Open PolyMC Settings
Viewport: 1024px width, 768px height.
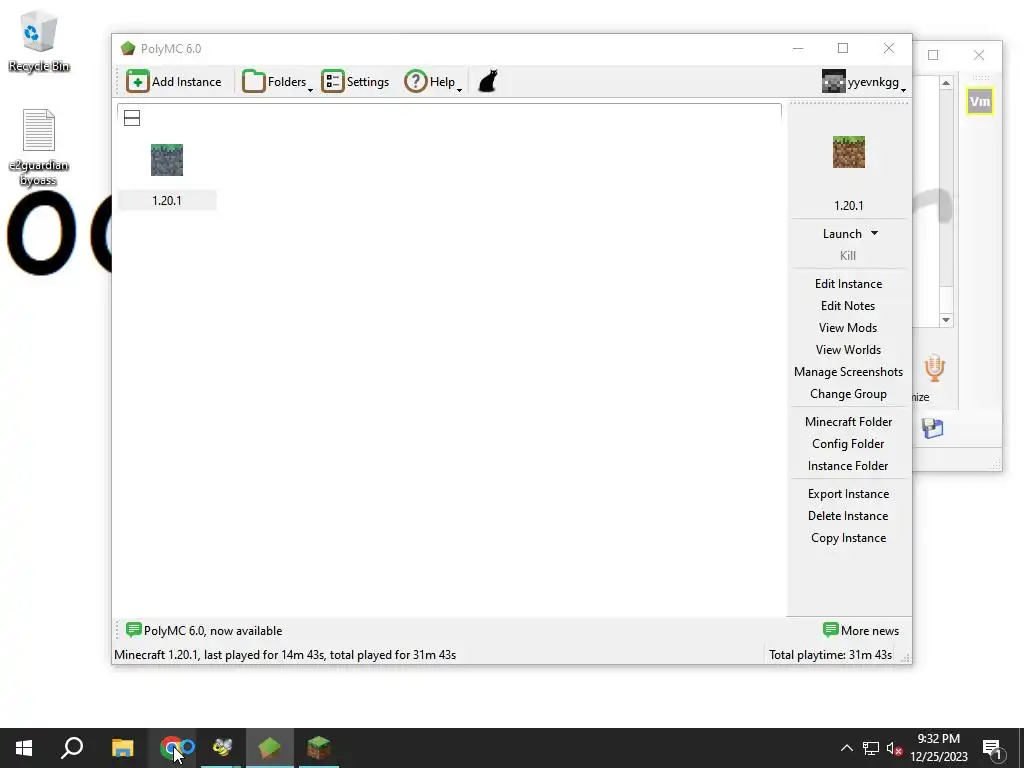[x=355, y=82]
